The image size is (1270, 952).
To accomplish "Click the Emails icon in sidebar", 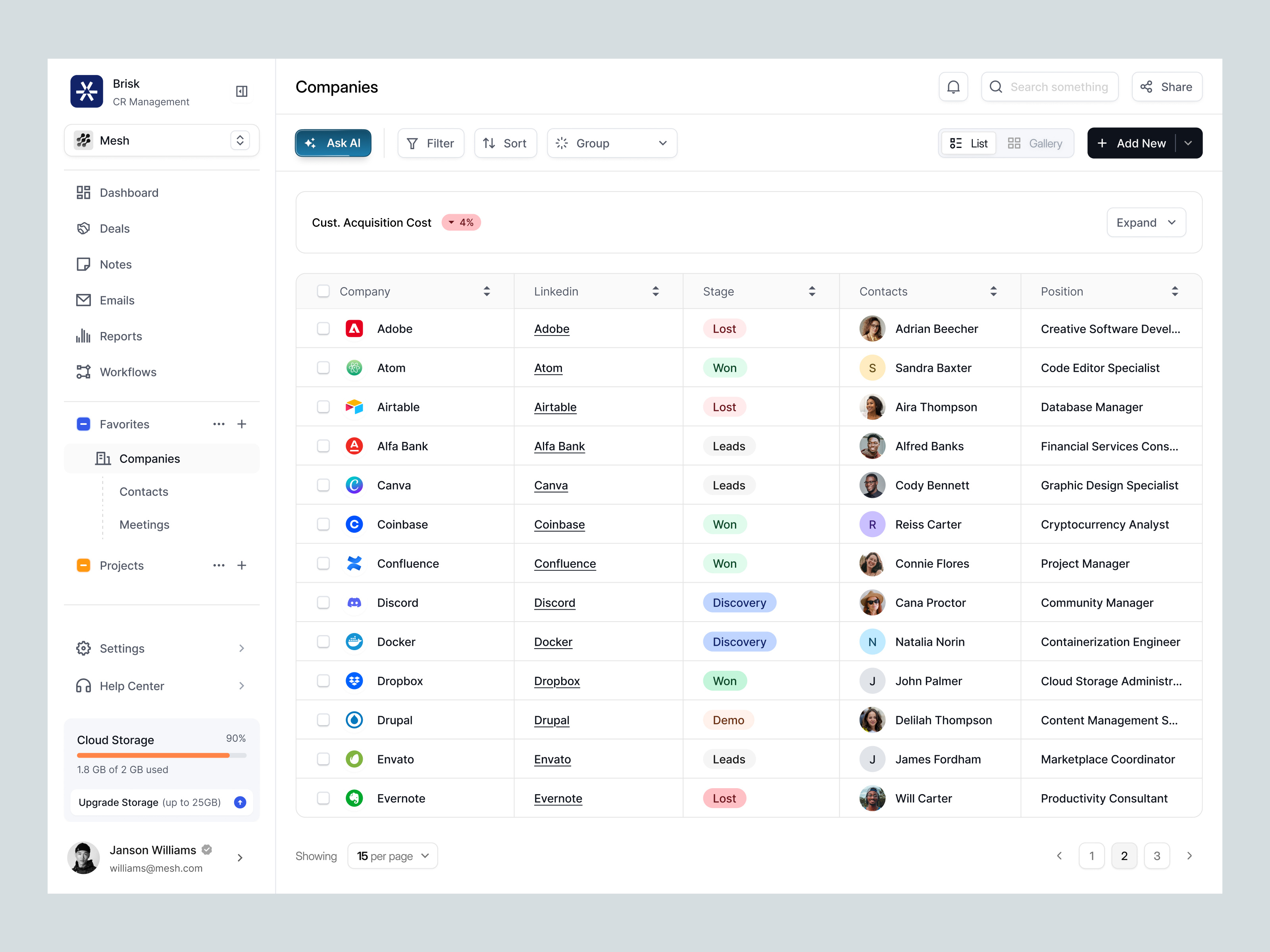I will 84,300.
